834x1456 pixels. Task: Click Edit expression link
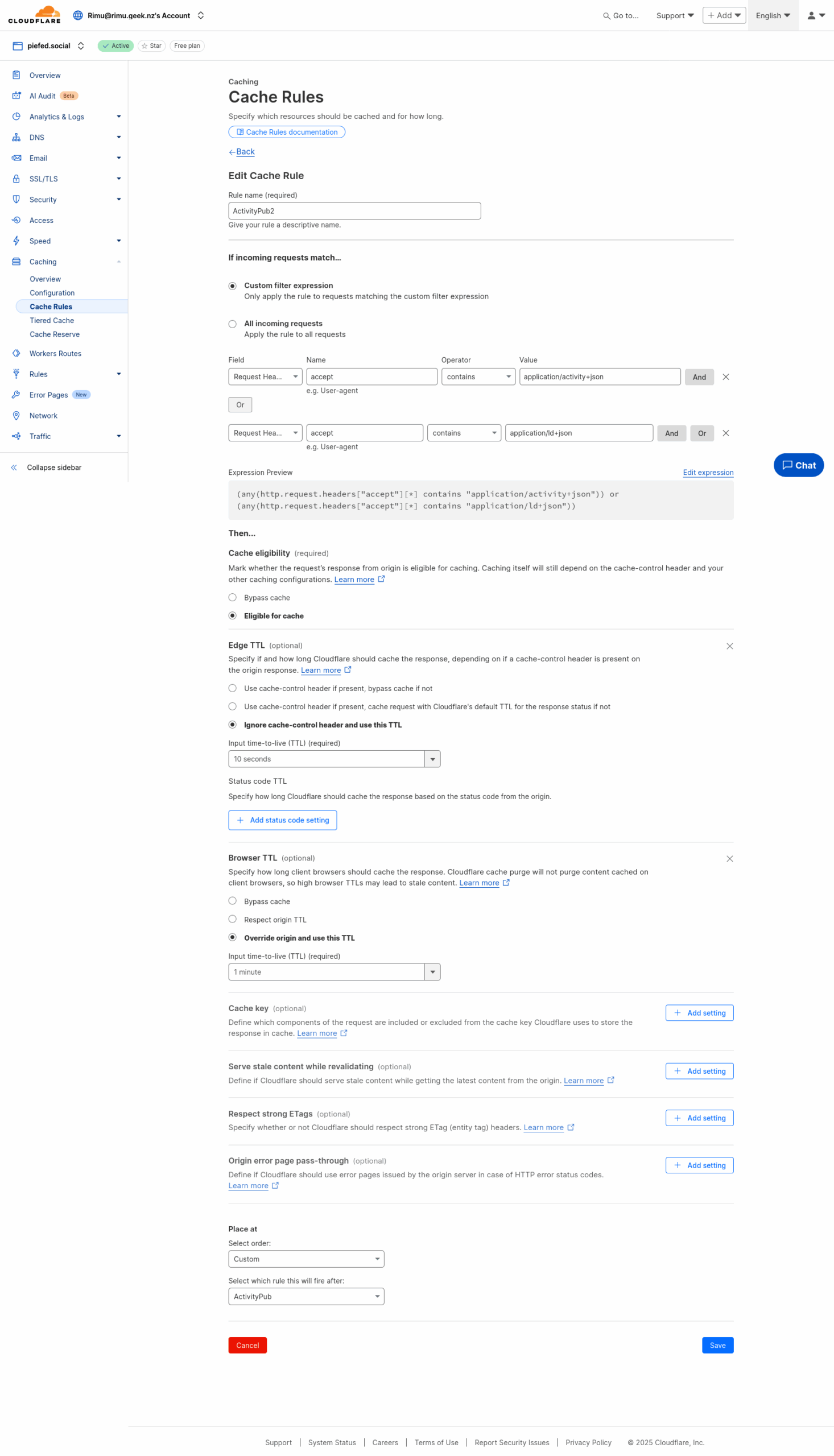tap(708, 473)
